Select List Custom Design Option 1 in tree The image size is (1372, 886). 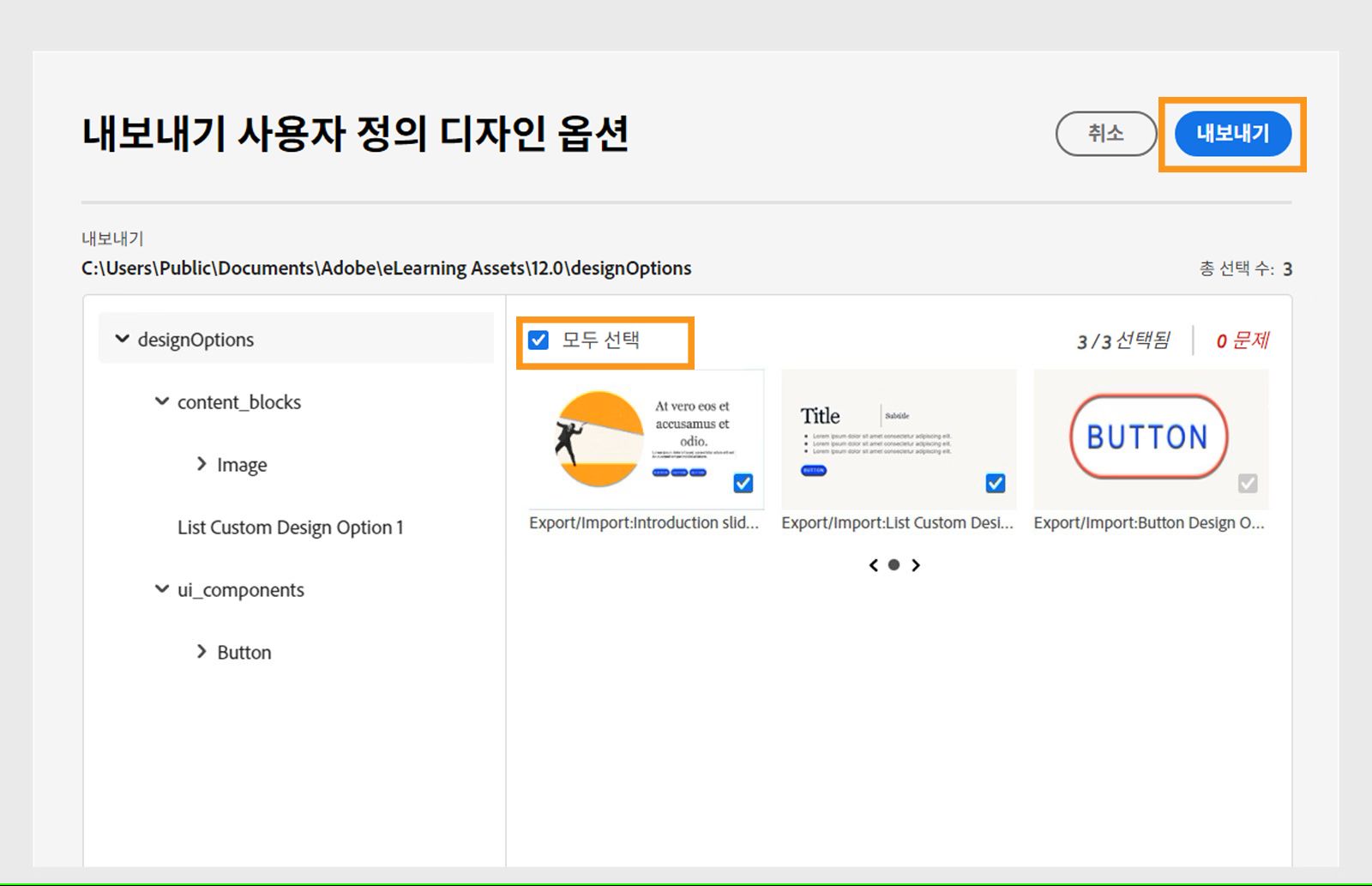tap(292, 527)
